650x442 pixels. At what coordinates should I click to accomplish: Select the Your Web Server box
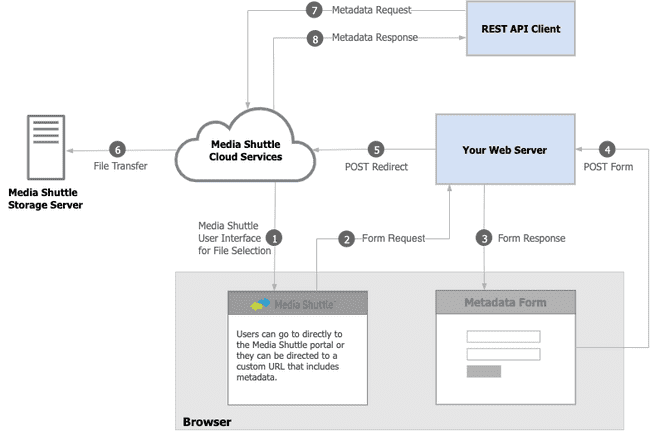505,149
